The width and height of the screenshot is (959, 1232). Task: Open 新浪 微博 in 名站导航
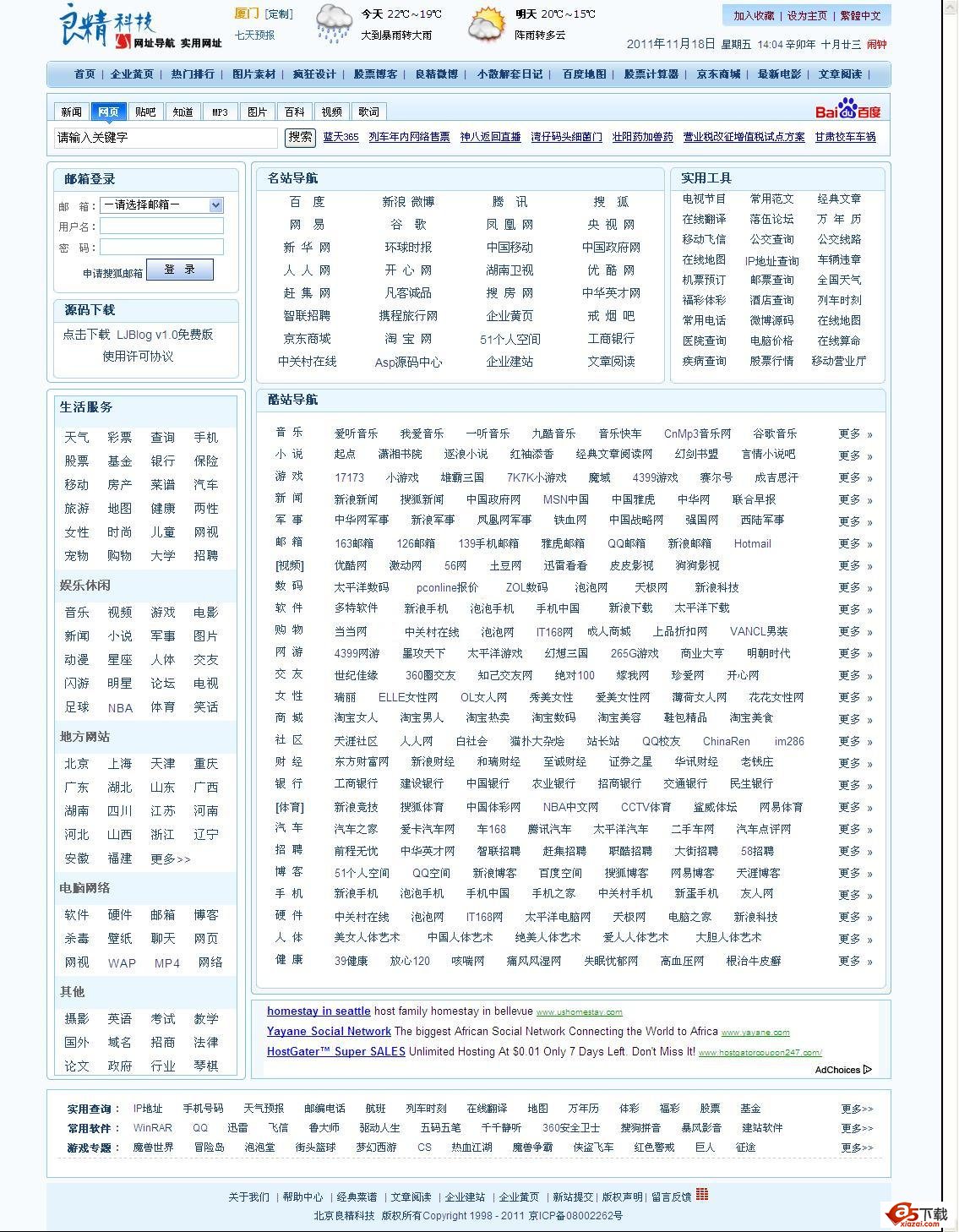point(408,202)
